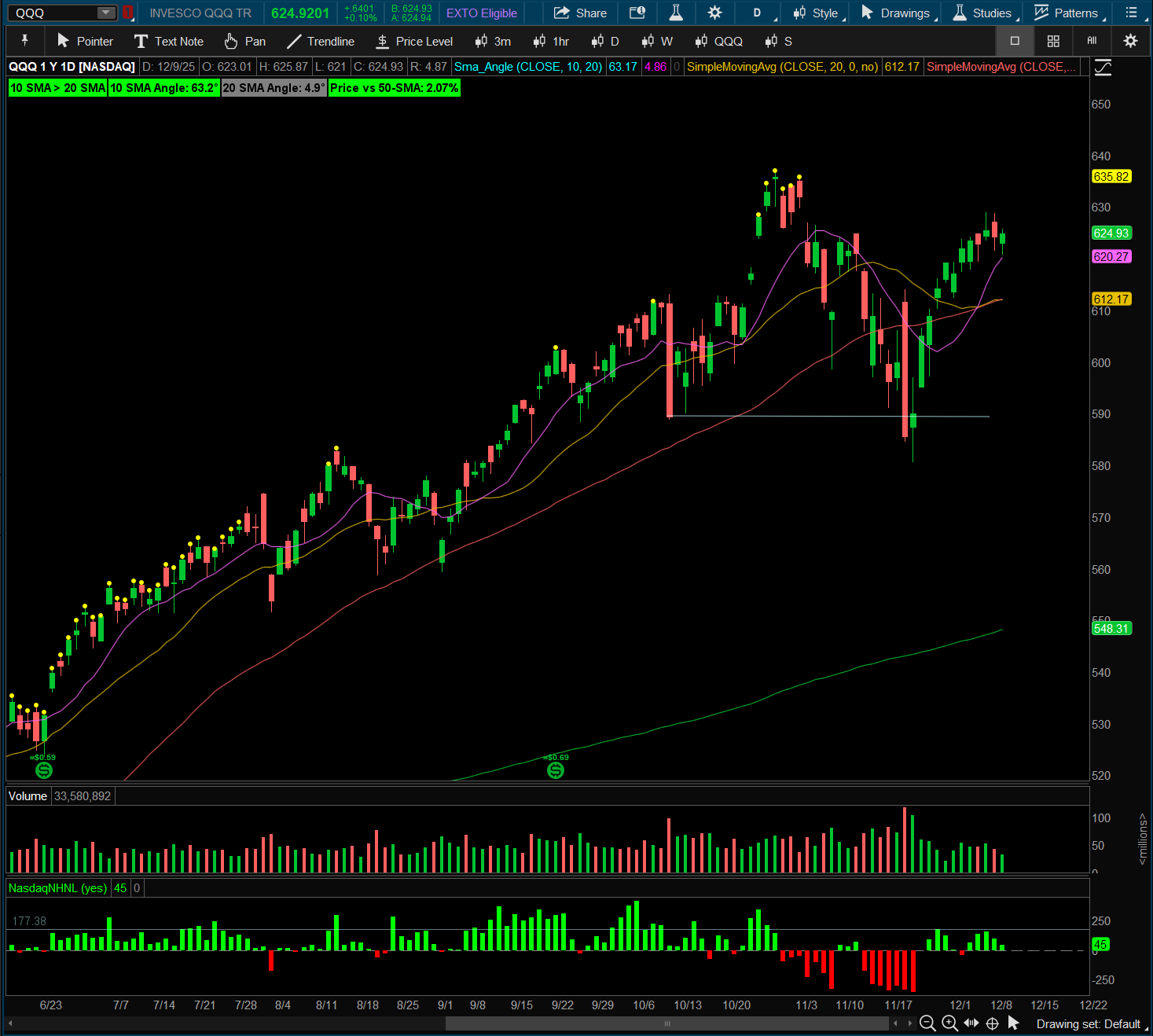This screenshot has width=1153, height=1036.
Task: Click the QQQ 1 Y 1D [NASDAQ] chart title
Action: point(72,67)
